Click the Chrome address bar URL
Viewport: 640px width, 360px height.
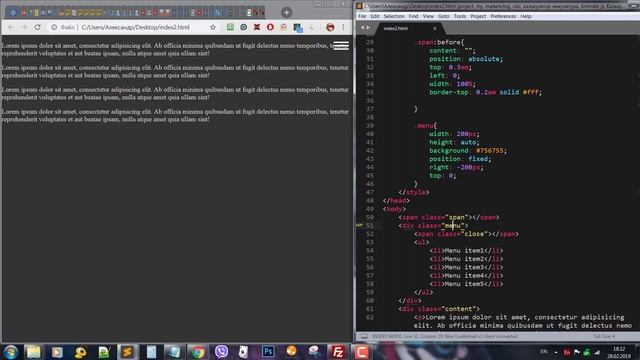[135, 27]
